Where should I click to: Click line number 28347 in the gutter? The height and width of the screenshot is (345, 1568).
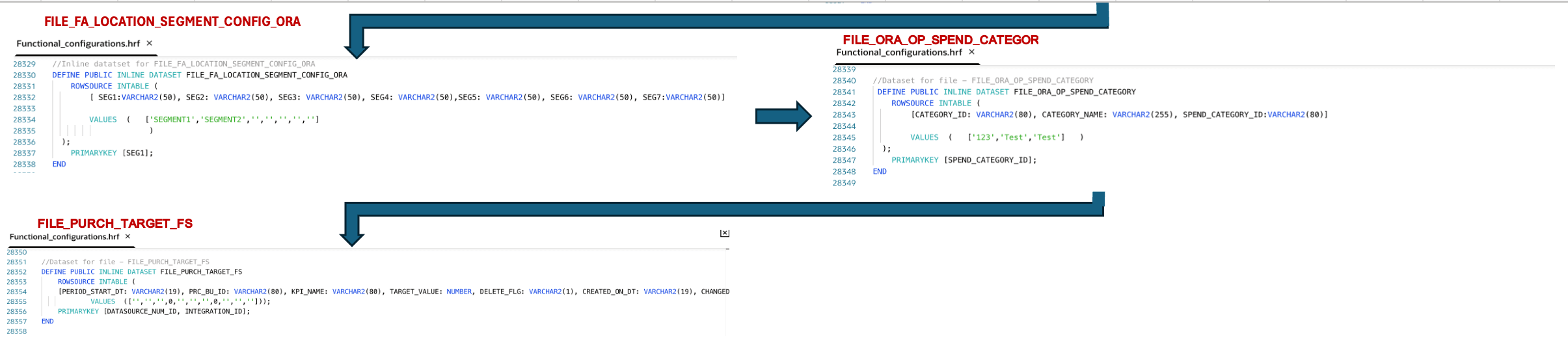(844, 160)
